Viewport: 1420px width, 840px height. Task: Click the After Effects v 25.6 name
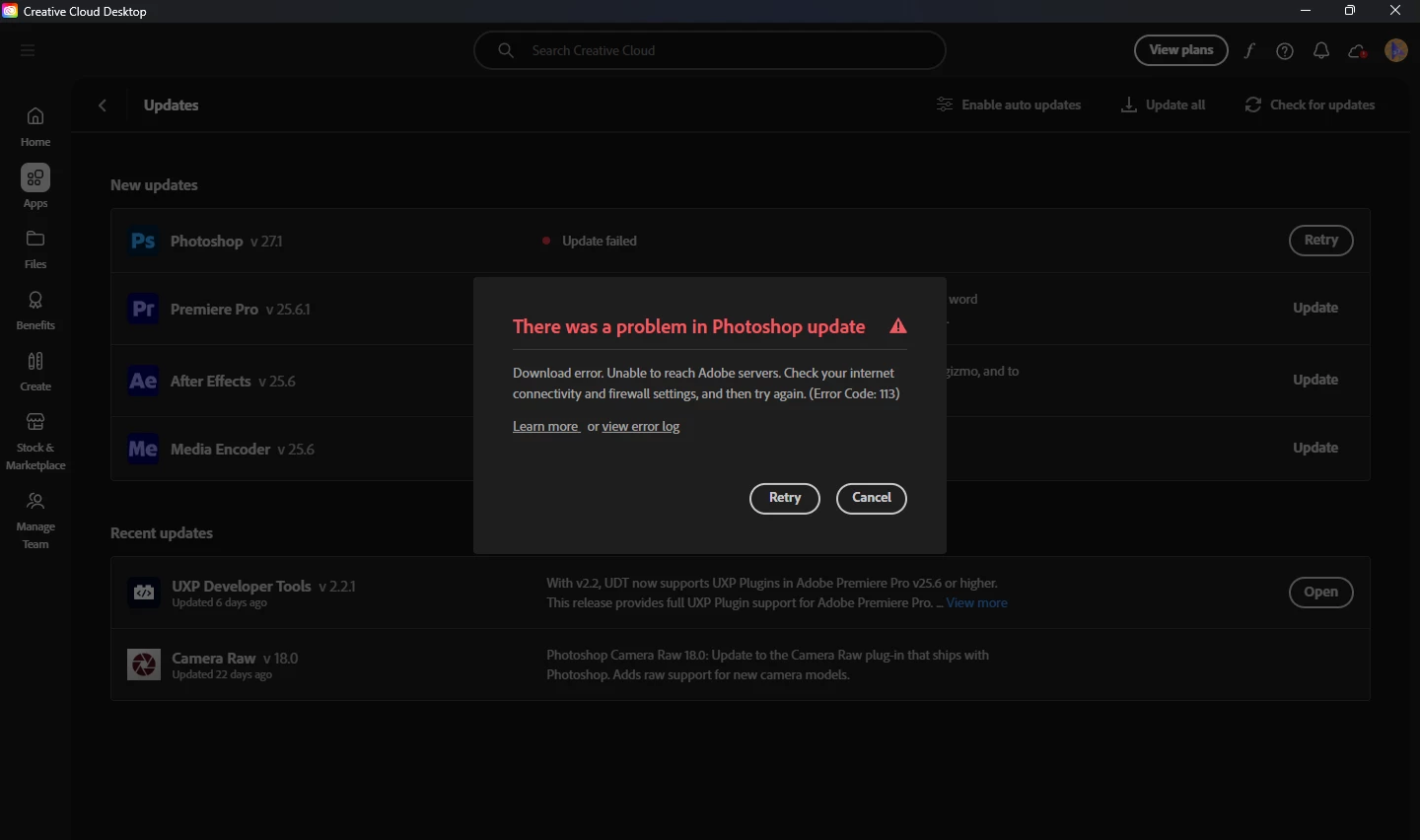tap(233, 382)
